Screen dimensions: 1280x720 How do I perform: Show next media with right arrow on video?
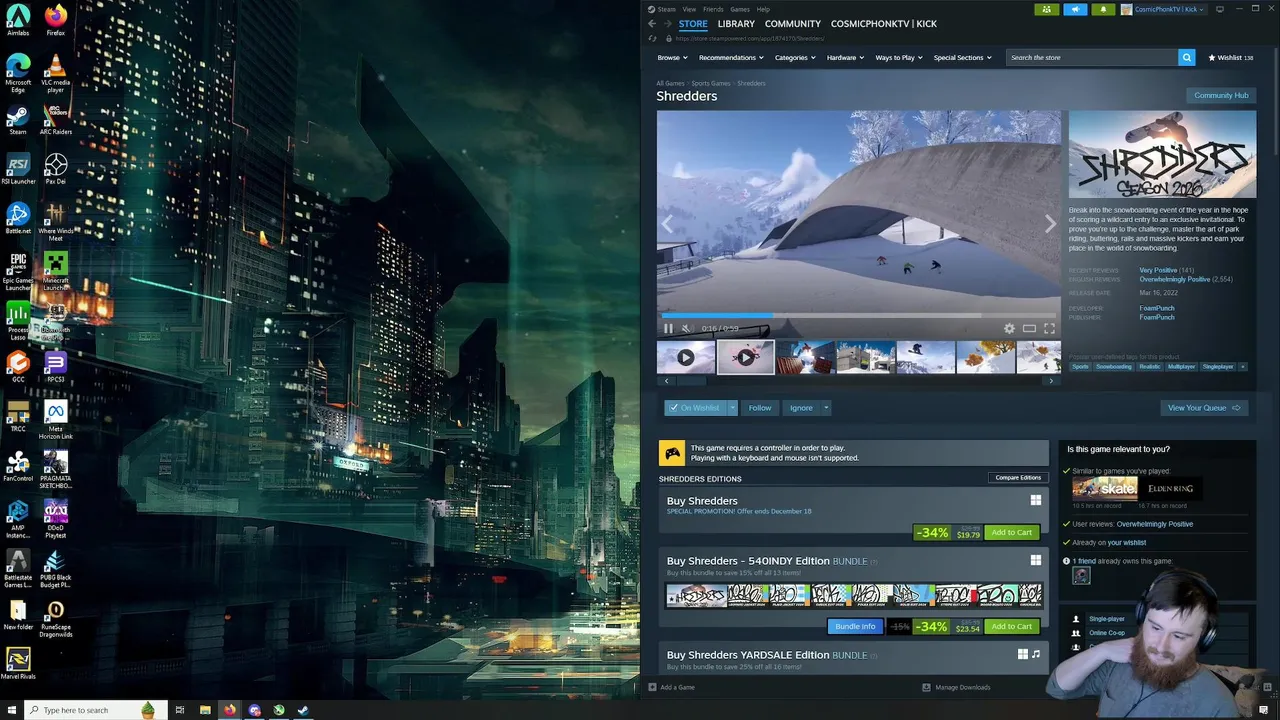[x=1049, y=224]
